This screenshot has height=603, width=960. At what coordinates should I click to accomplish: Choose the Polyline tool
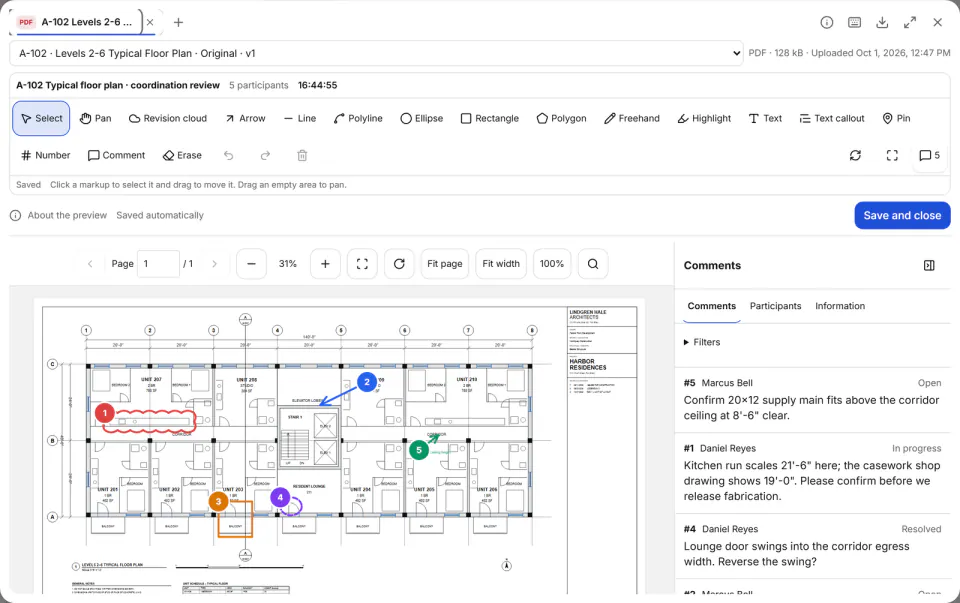pos(358,118)
